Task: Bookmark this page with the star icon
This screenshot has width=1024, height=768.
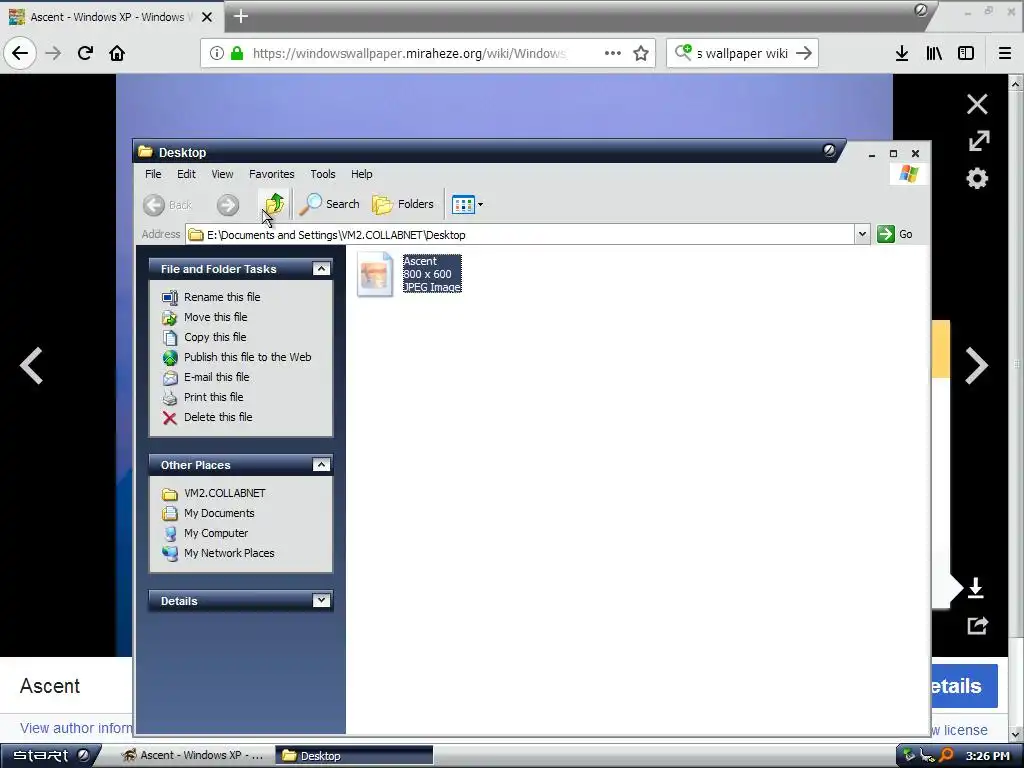Action: tap(641, 53)
